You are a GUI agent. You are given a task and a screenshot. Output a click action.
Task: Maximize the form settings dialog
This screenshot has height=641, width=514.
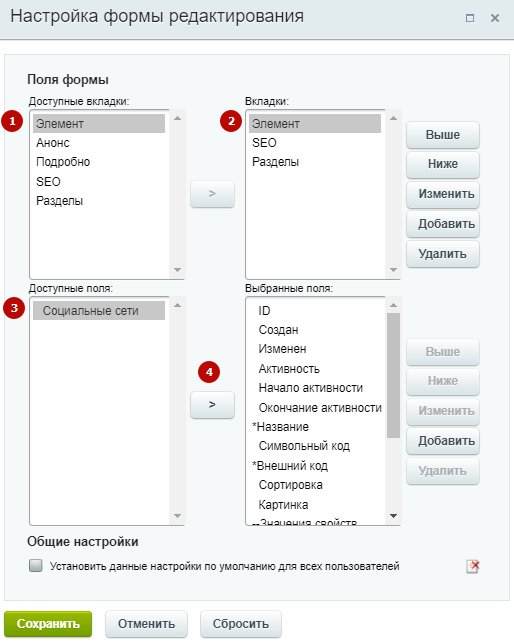coord(470,18)
